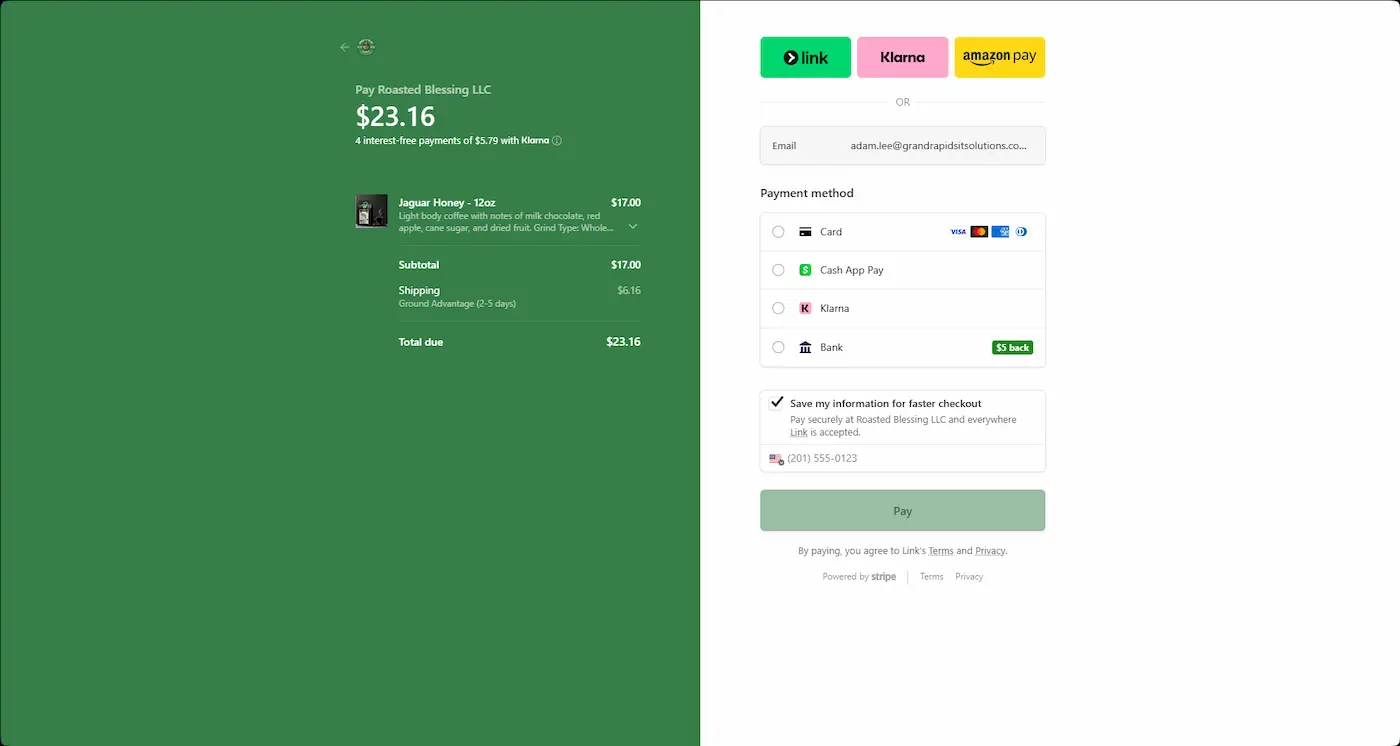The image size is (1400, 746).
Task: Click the Bank building icon
Action: [805, 348]
